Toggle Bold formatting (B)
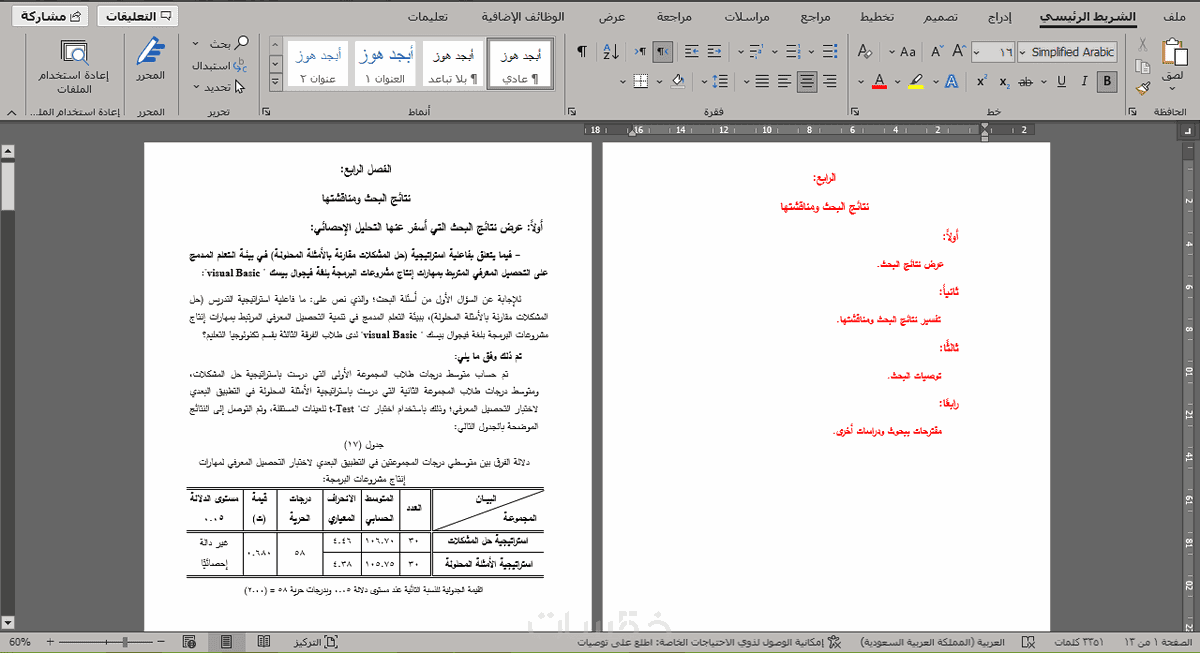The height and width of the screenshot is (653, 1200). pos(1107,81)
